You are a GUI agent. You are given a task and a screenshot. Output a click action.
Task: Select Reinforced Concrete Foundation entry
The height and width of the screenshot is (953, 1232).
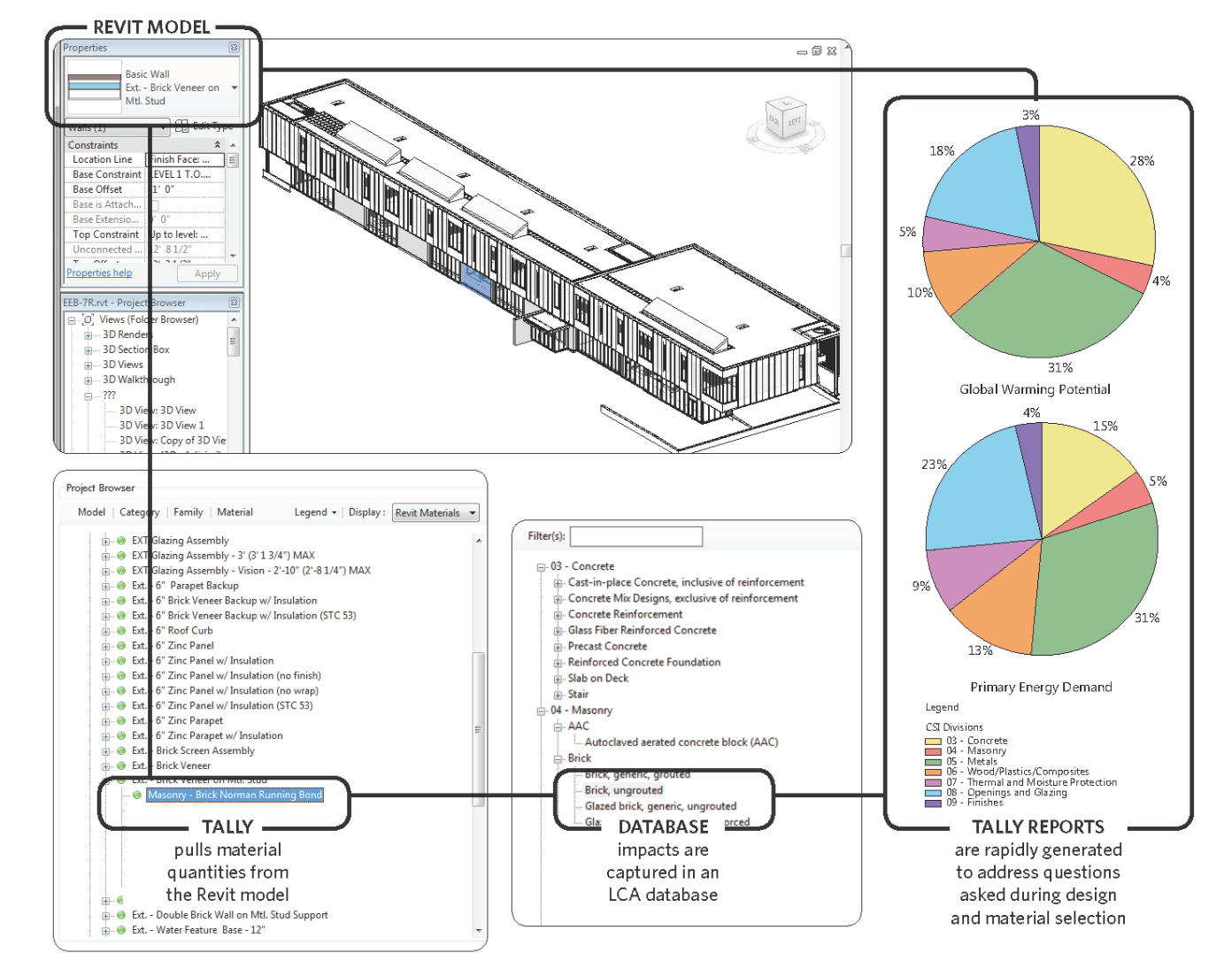point(643,663)
